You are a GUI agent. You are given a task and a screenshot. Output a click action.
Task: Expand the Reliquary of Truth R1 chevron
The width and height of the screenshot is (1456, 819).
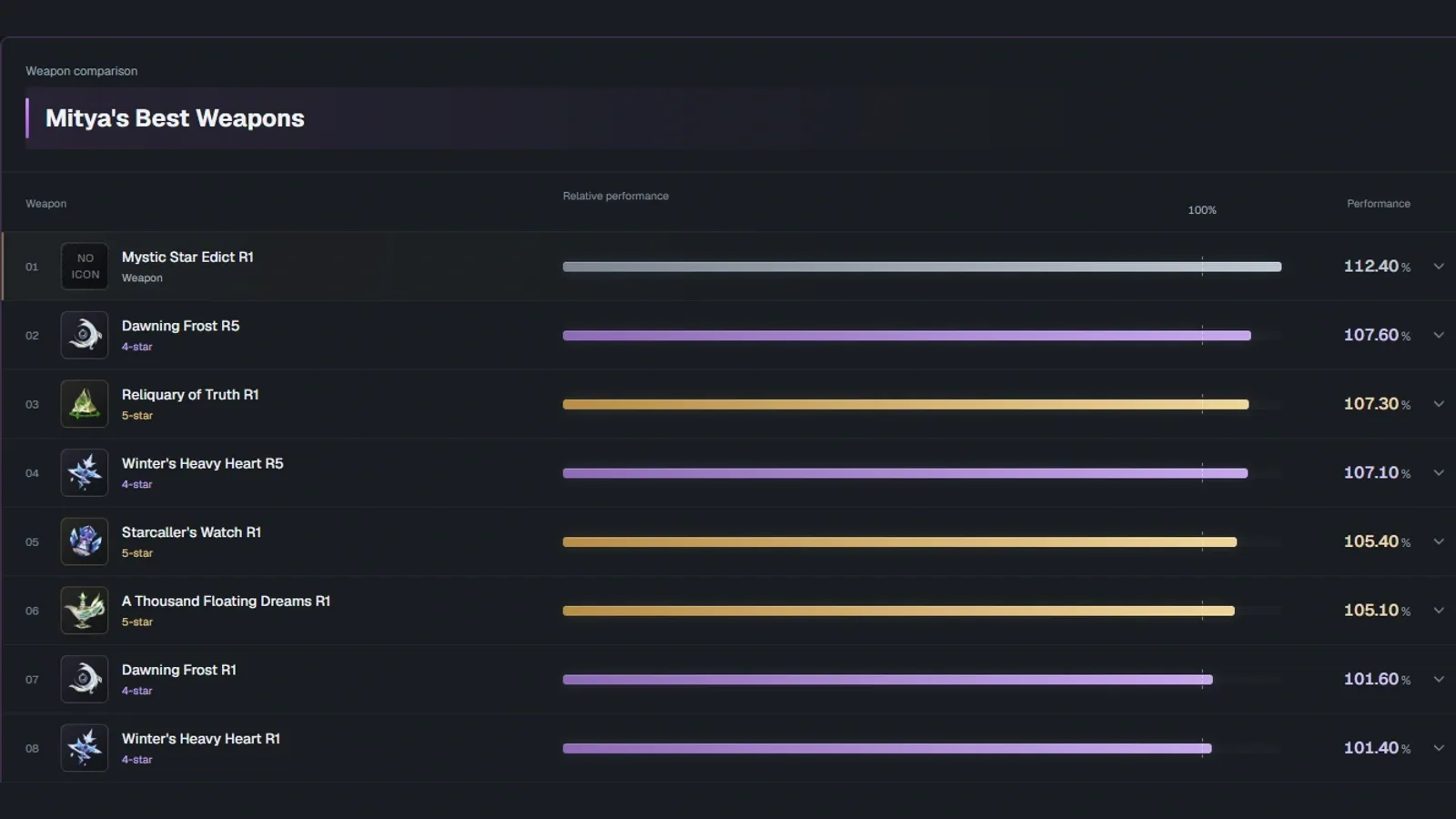click(x=1439, y=404)
